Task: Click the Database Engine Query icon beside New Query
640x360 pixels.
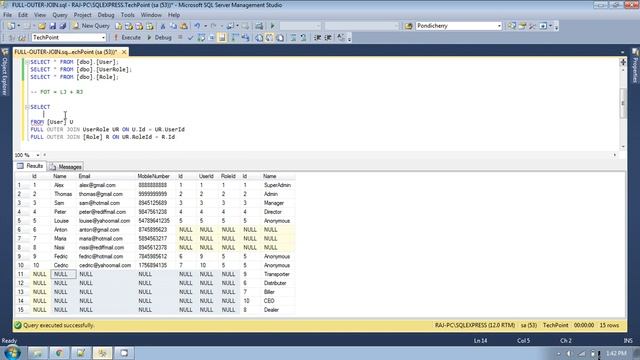Action: click(118, 26)
